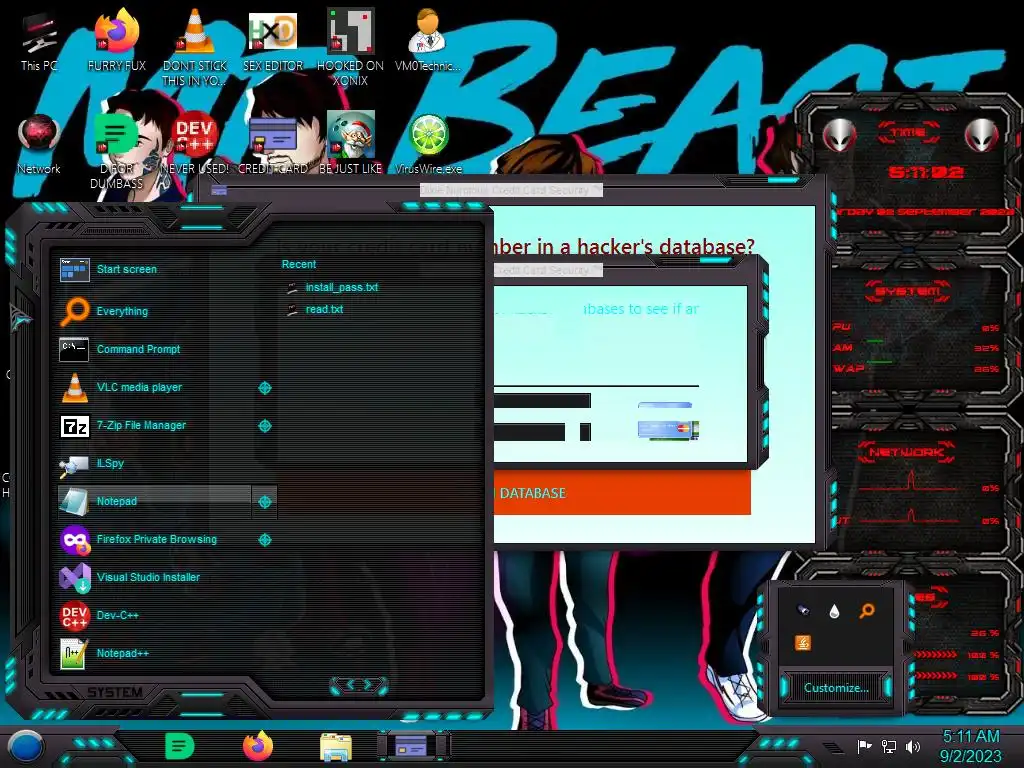The height and width of the screenshot is (768, 1024).
Task: Open the D FOR DUMBASS desktop shortcut
Action: [116, 152]
